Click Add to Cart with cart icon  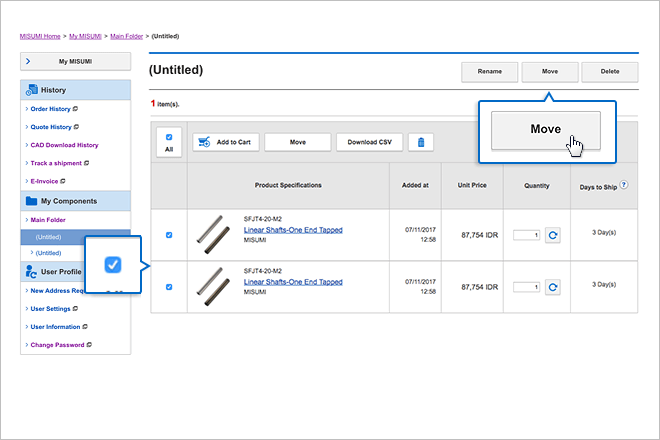point(225,142)
